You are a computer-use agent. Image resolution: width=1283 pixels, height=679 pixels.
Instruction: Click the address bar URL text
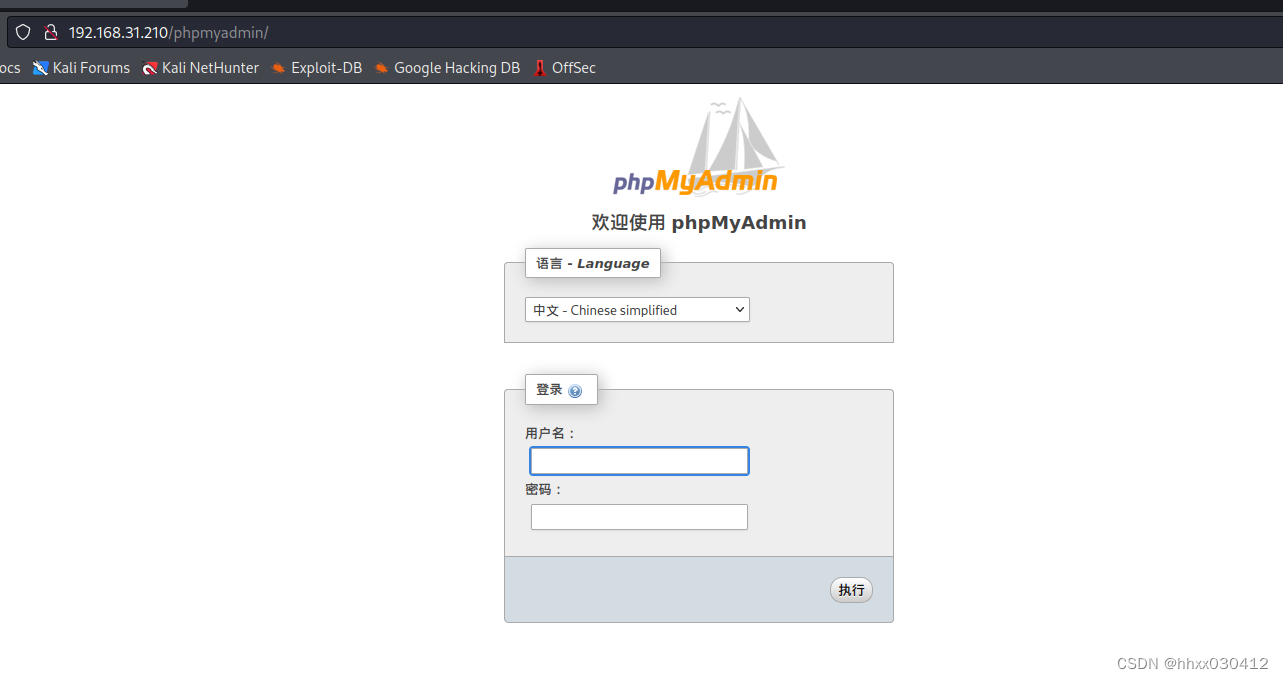(x=168, y=32)
